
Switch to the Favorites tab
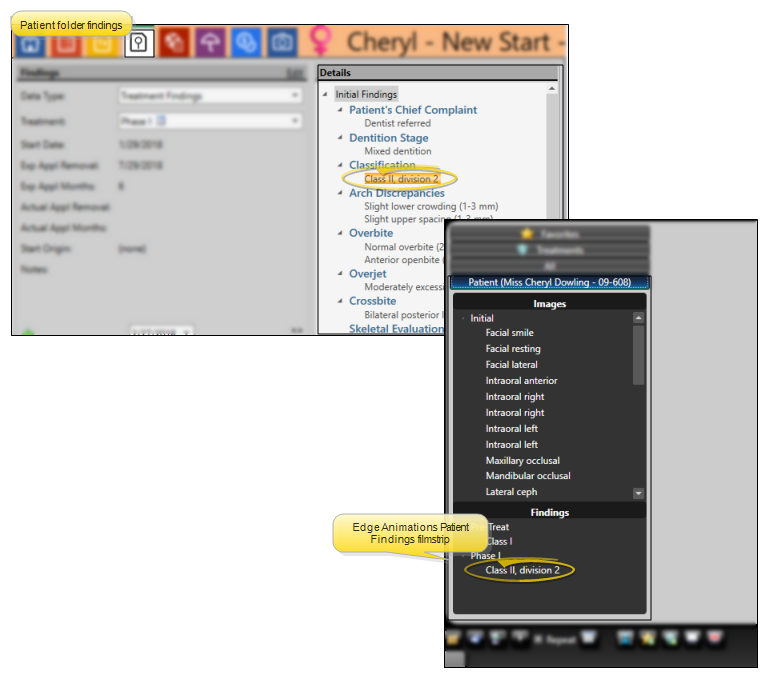click(549, 234)
